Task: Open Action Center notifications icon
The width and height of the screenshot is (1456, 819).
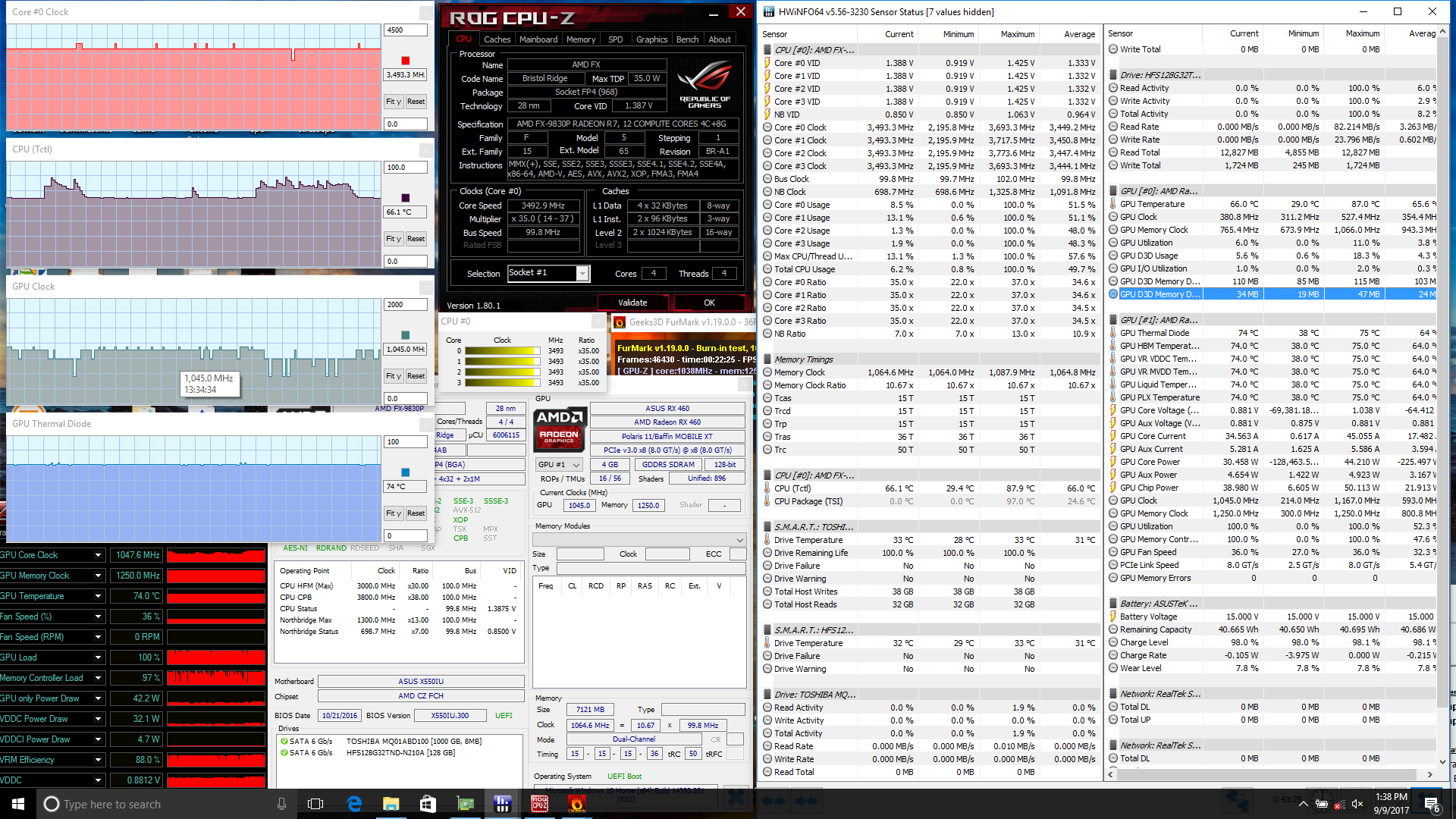Action: click(x=1432, y=804)
